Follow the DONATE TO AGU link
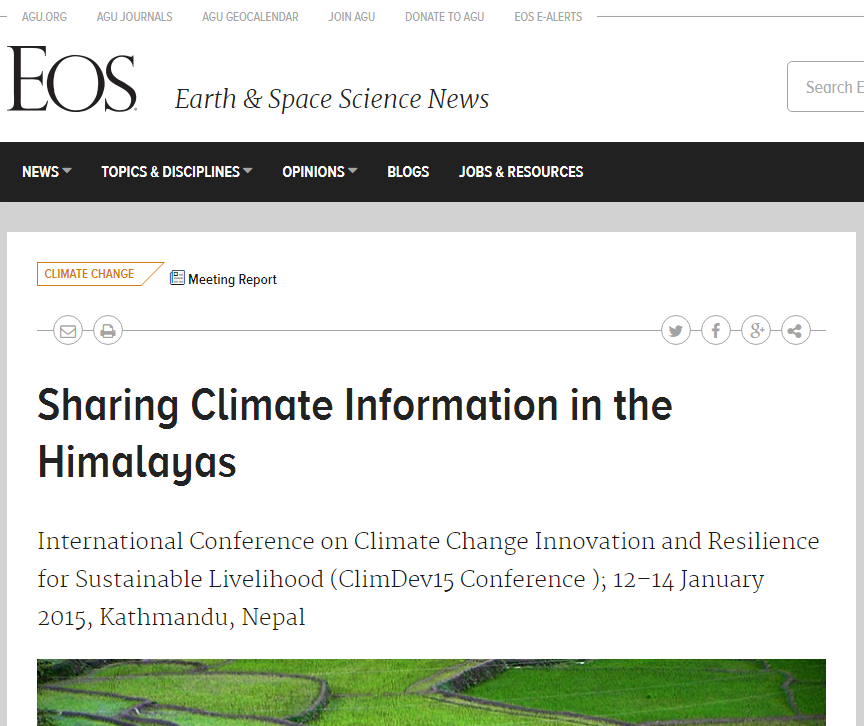This screenshot has height=726, width=864. point(445,17)
